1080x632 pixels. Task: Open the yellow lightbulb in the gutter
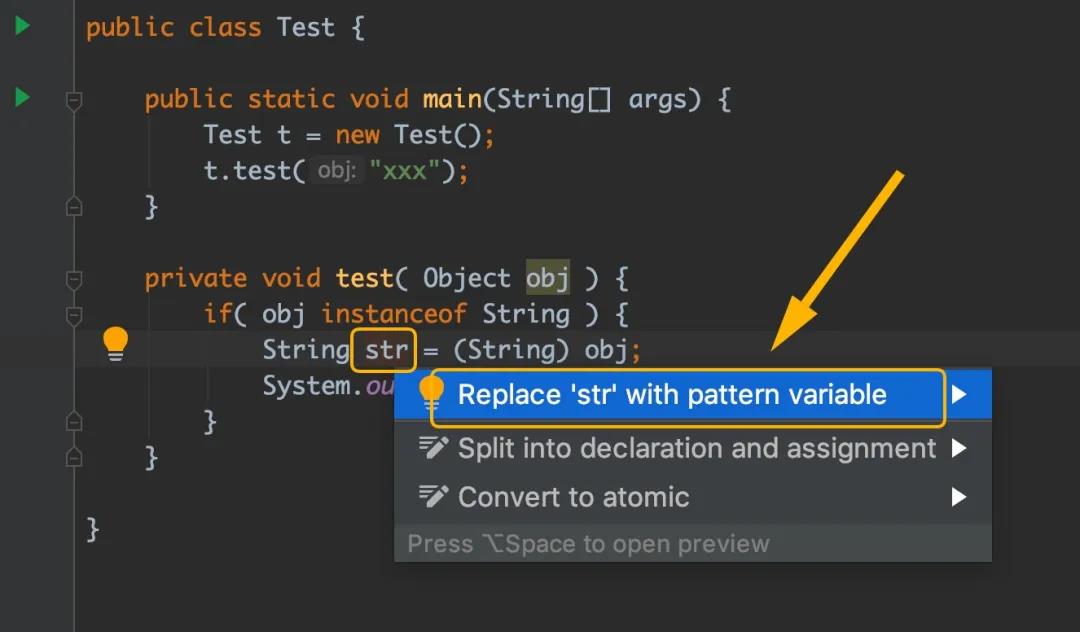click(115, 344)
